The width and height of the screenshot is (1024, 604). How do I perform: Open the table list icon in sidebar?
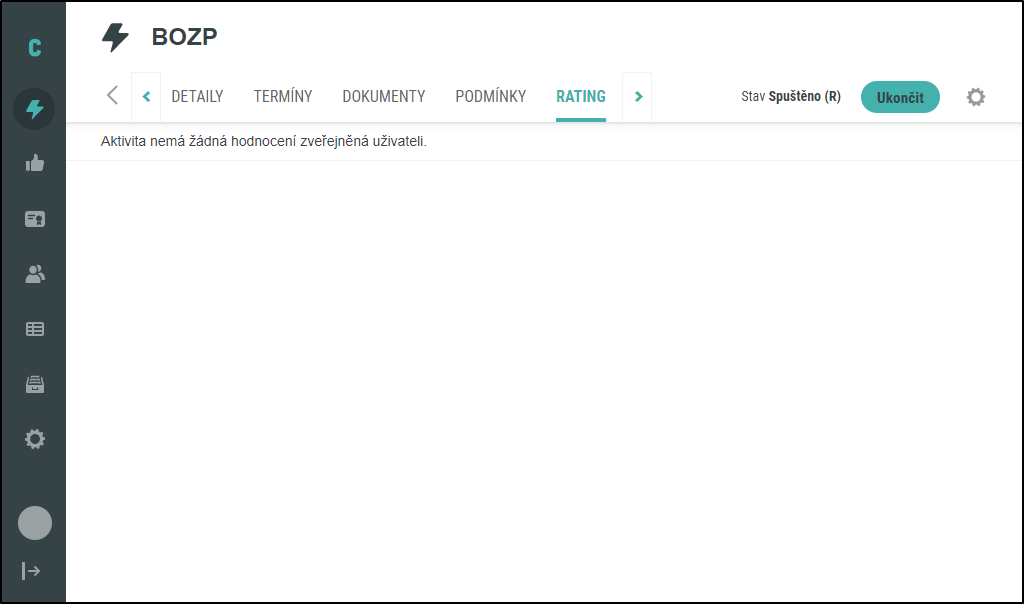(34, 329)
